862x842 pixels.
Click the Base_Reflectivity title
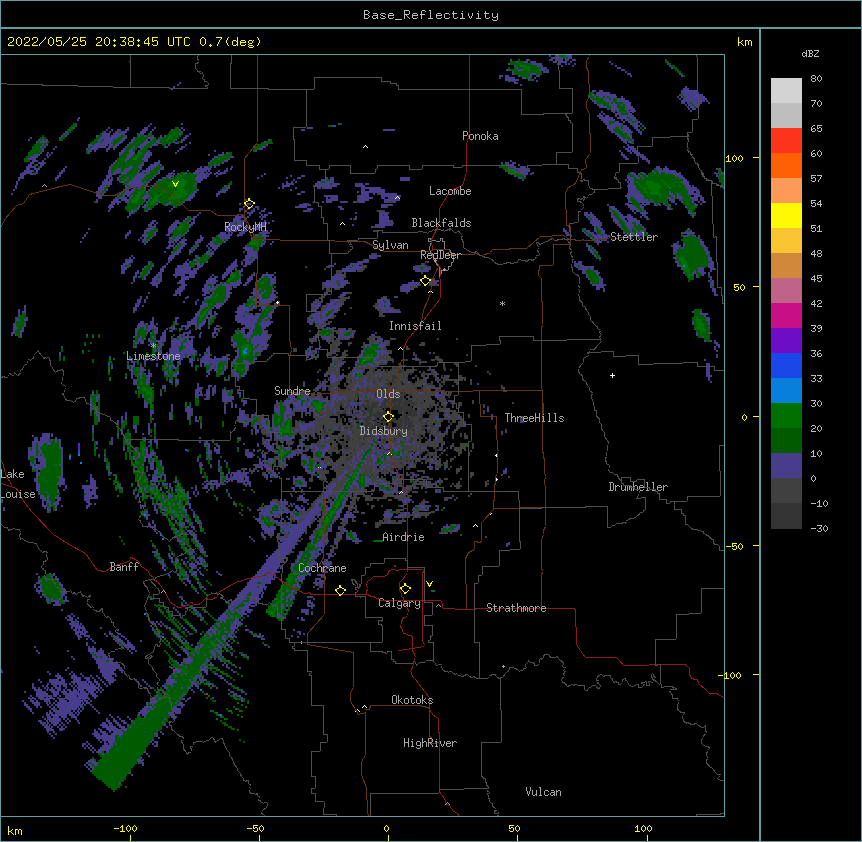[431, 15]
